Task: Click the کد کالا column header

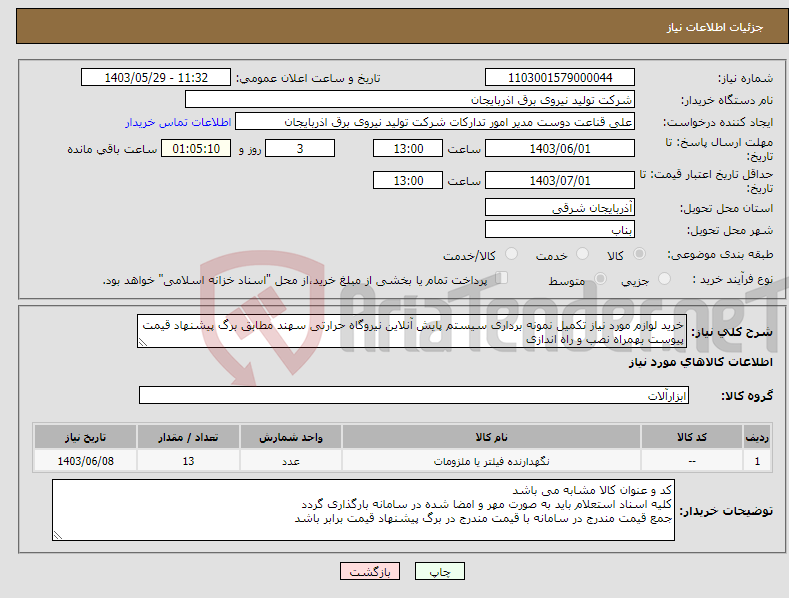Action: (x=692, y=437)
